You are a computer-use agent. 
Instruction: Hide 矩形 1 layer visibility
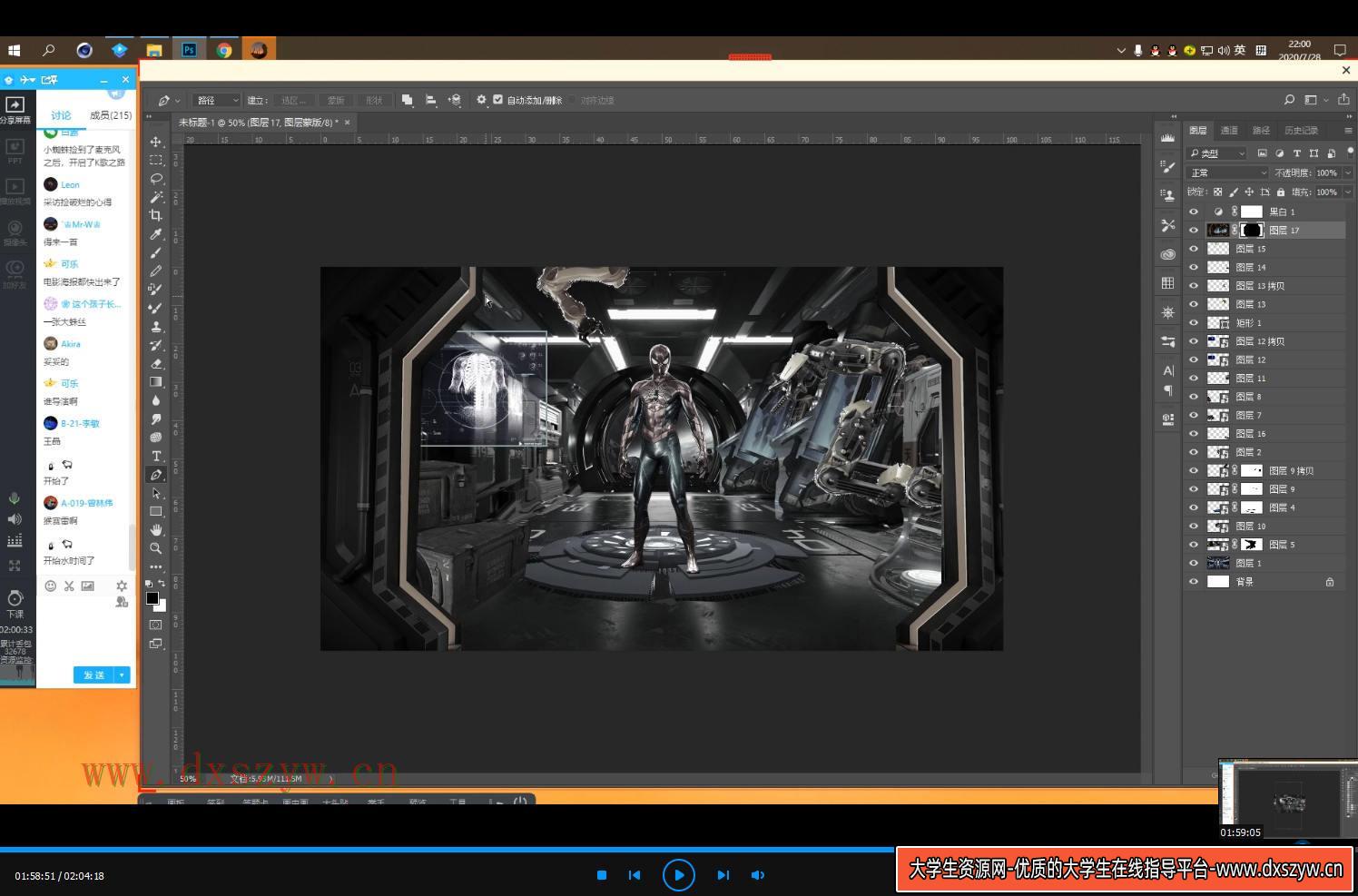coord(1194,322)
